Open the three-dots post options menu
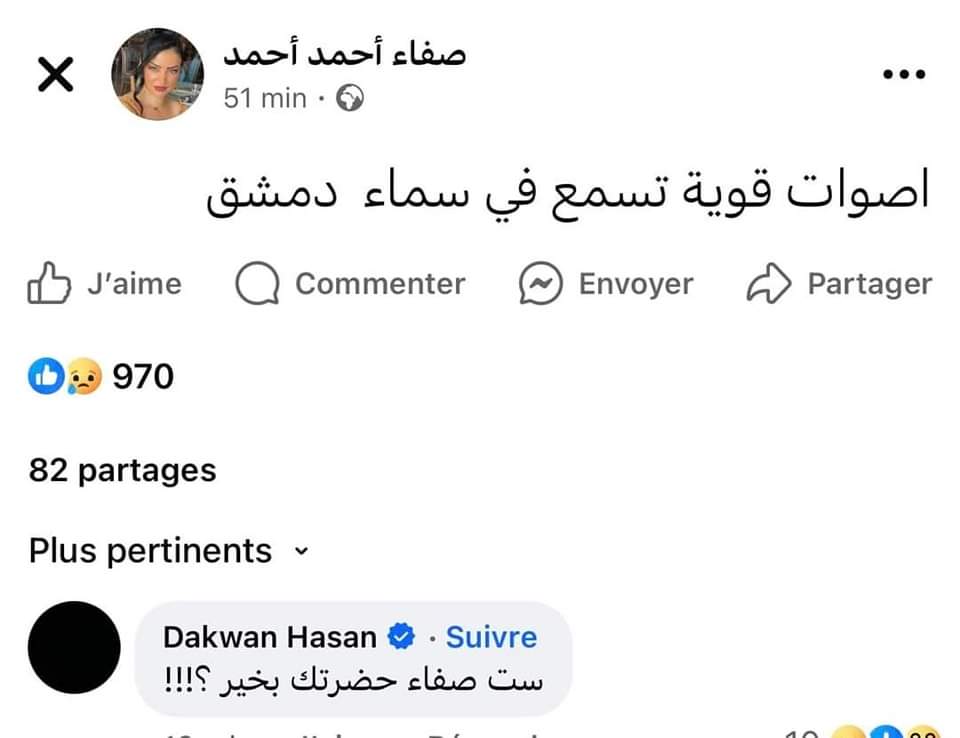The height and width of the screenshot is (738, 960). click(x=905, y=75)
